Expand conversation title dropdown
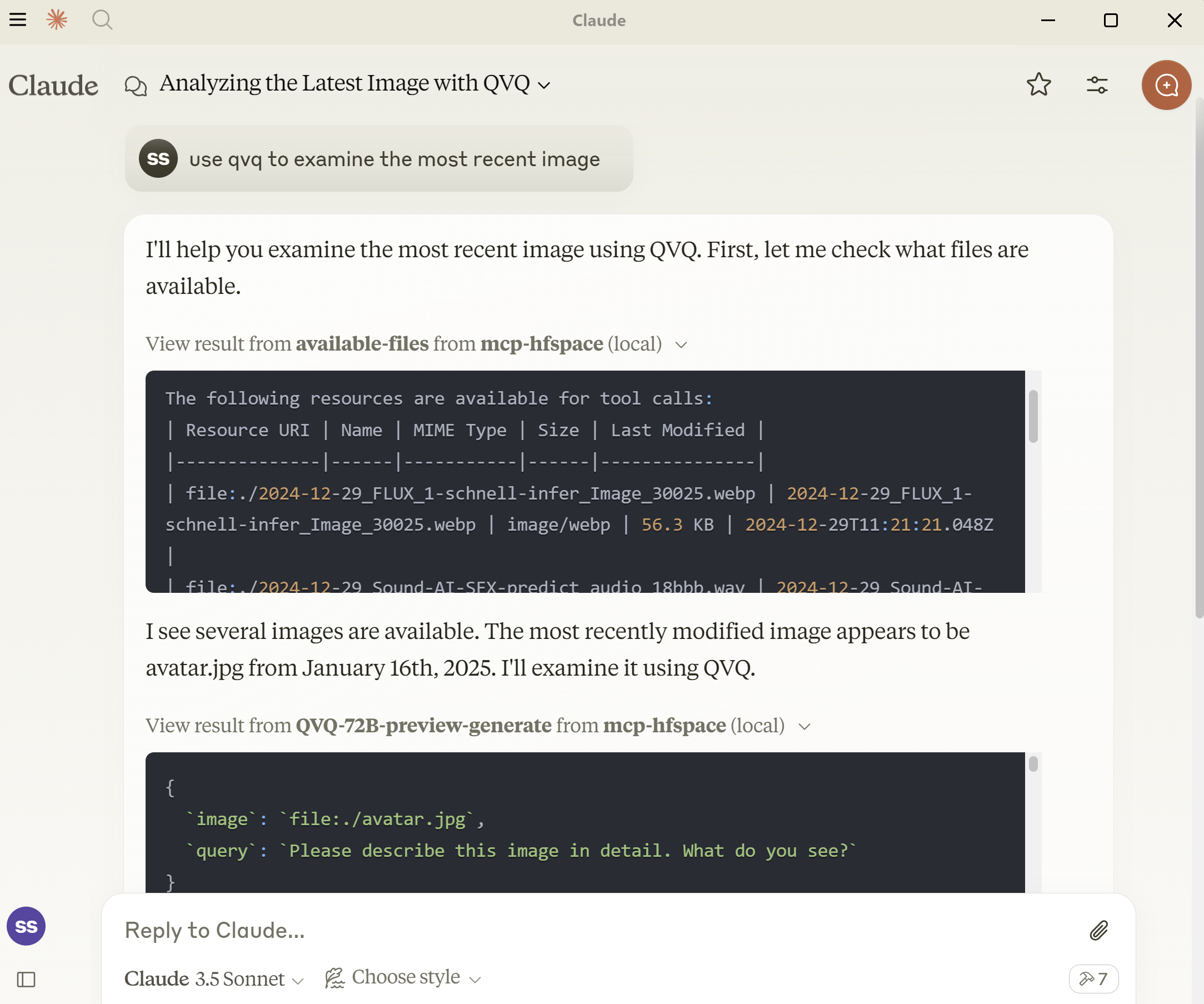1204x1004 pixels. (544, 86)
